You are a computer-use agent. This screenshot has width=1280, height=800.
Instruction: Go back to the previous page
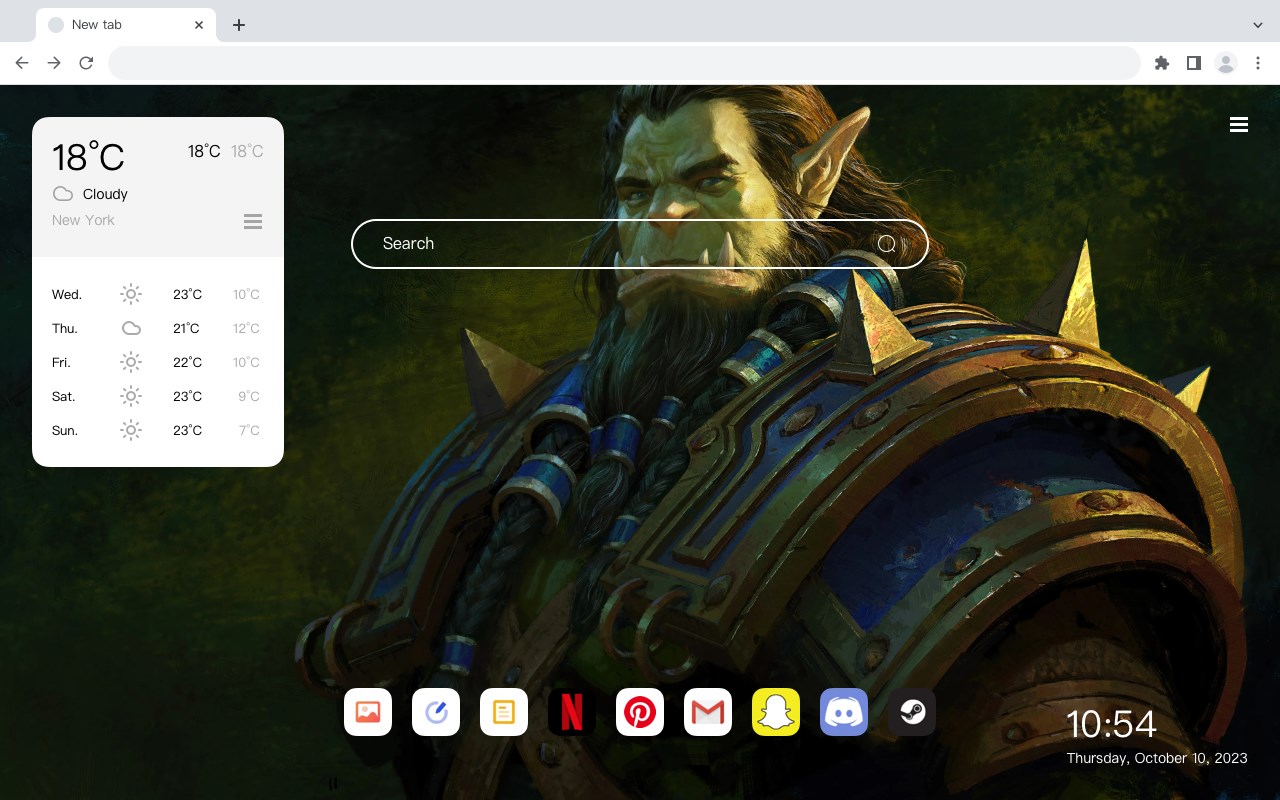tap(22, 63)
